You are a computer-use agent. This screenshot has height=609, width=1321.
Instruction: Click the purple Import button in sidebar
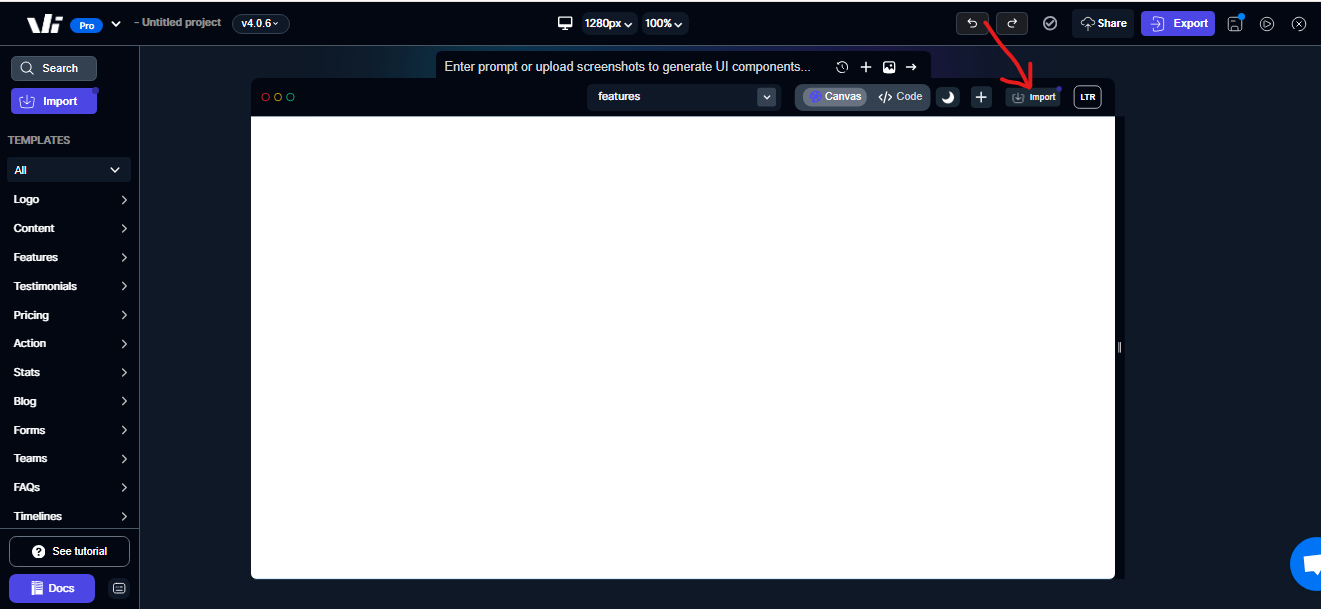point(54,101)
